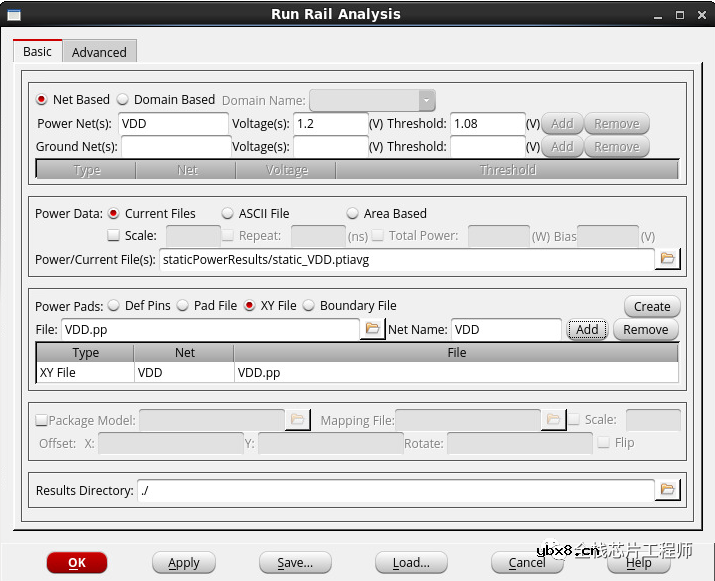
Task: Choose ASCII File as power data
Action: click(x=228, y=214)
